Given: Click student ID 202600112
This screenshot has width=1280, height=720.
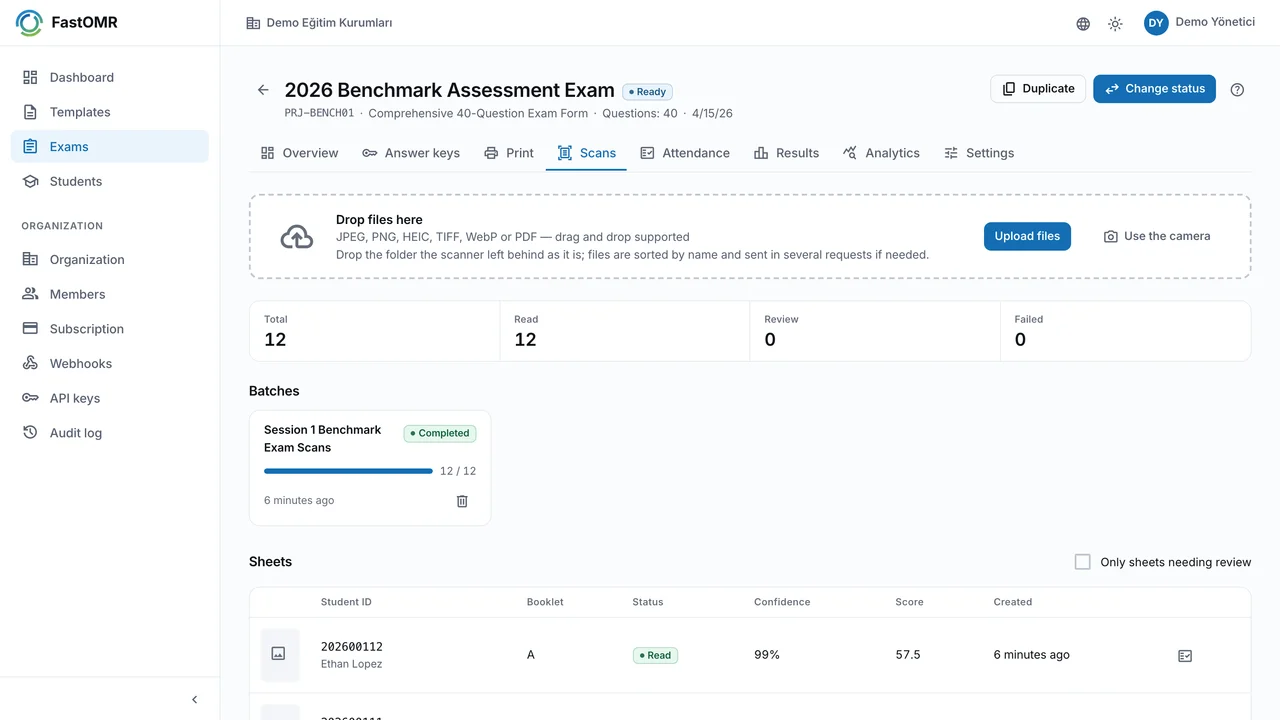Looking at the screenshot, I should click(x=352, y=647).
